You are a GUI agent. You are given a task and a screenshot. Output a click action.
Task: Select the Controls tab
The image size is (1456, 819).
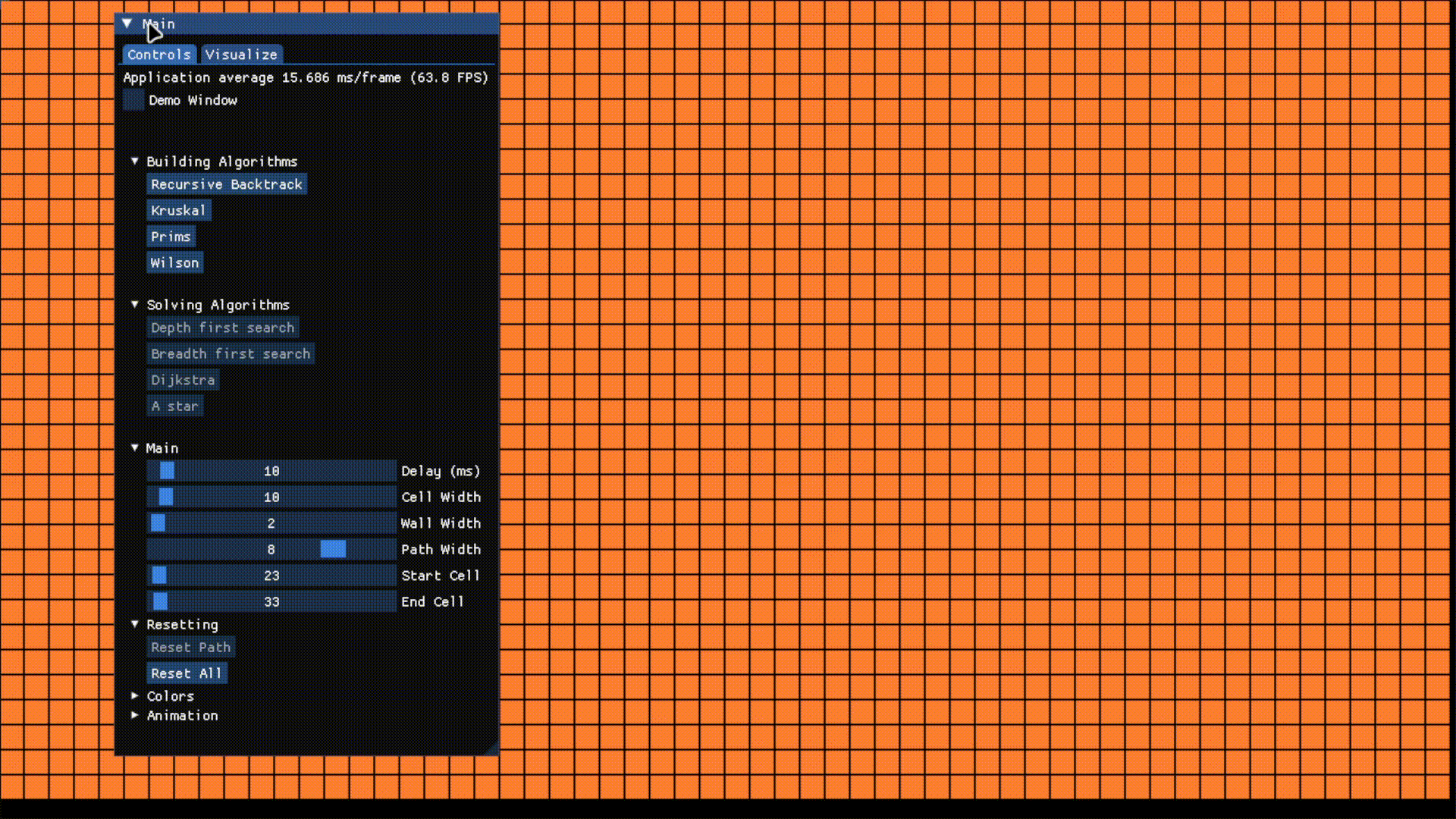(159, 55)
